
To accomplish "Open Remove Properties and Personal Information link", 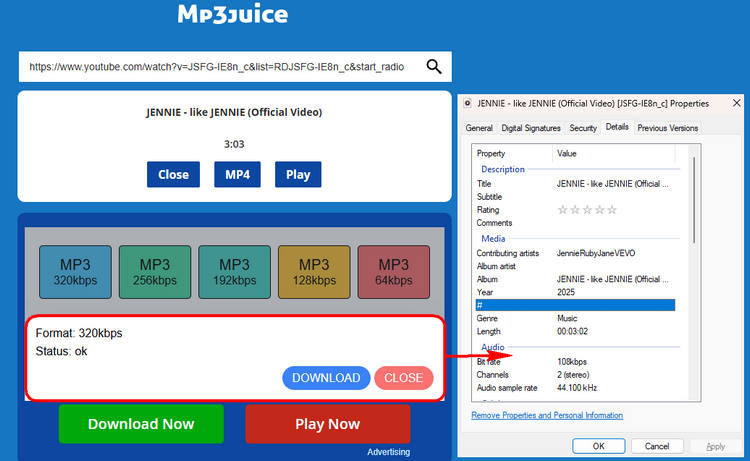I will pos(547,415).
